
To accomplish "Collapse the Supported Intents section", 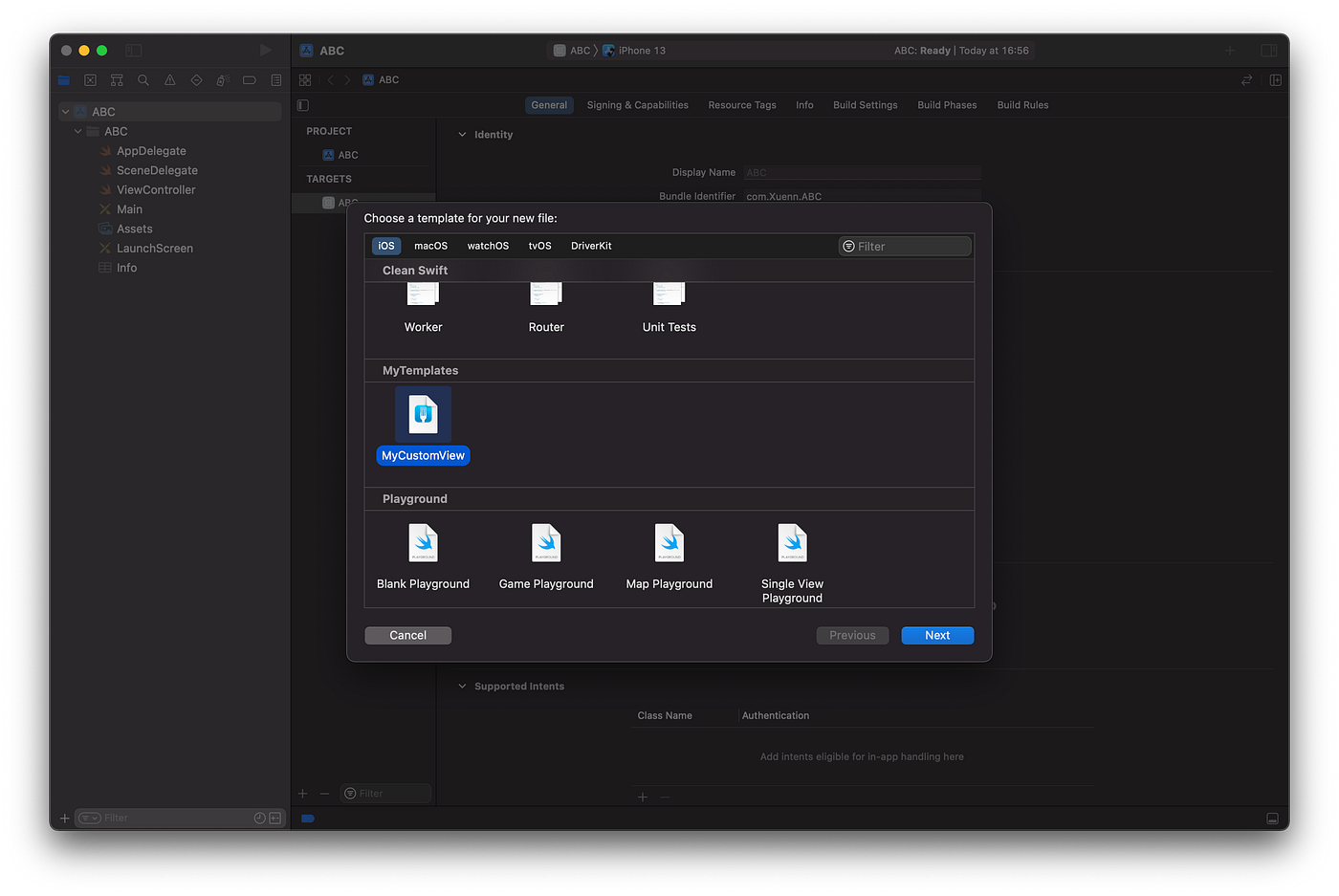I will 462,686.
